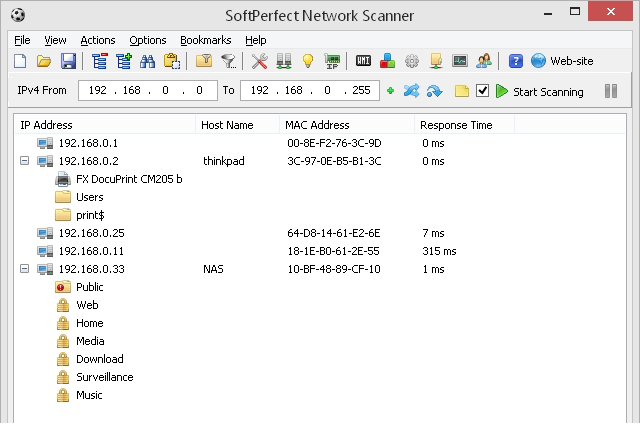This screenshot has width=640, height=439.
Task: Click the pause scan button
Action: 611,91
